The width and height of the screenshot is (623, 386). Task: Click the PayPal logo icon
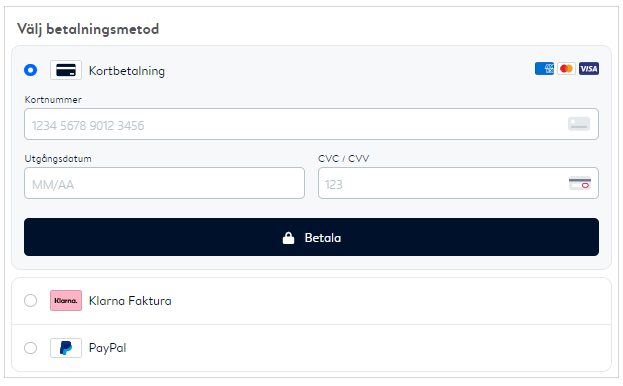[66, 348]
